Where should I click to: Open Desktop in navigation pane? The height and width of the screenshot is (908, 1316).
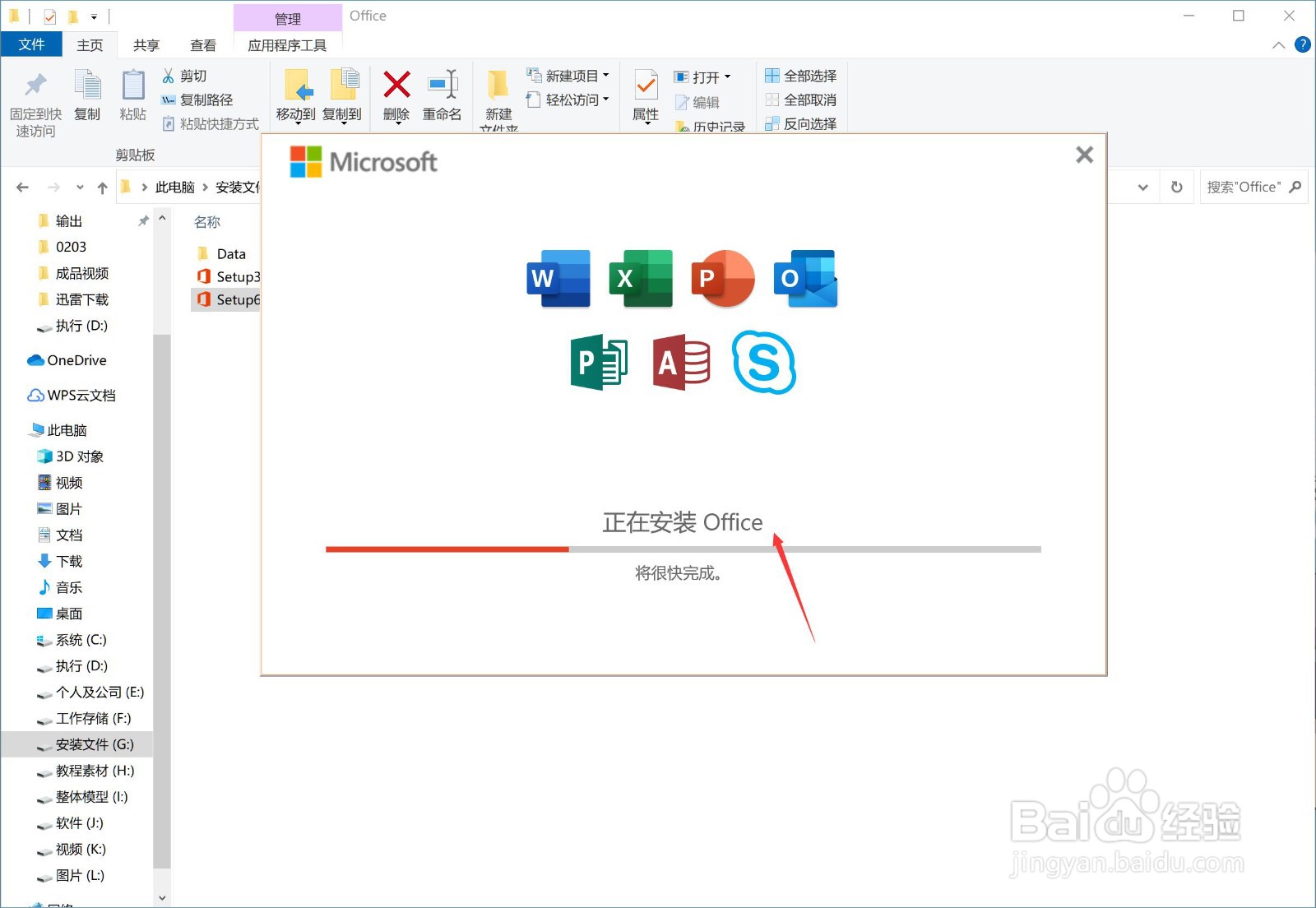pyautogui.click(x=60, y=614)
